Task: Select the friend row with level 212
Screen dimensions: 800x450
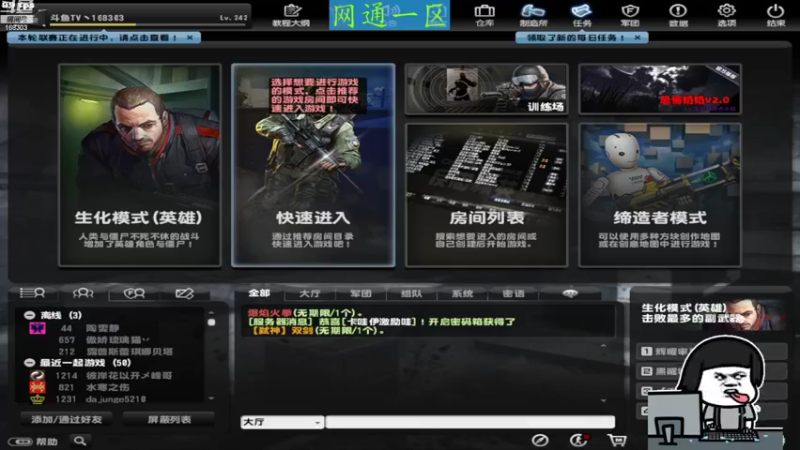Action: pos(110,352)
